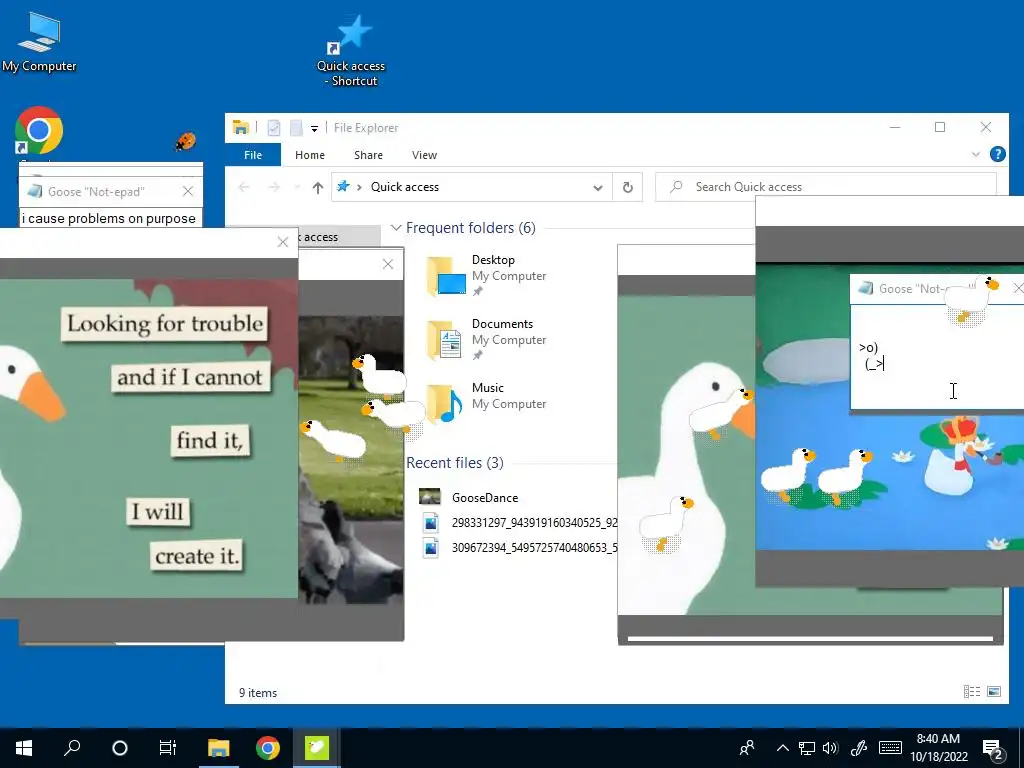Open taskbar Search
The height and width of the screenshot is (768, 1024).
(x=72, y=748)
